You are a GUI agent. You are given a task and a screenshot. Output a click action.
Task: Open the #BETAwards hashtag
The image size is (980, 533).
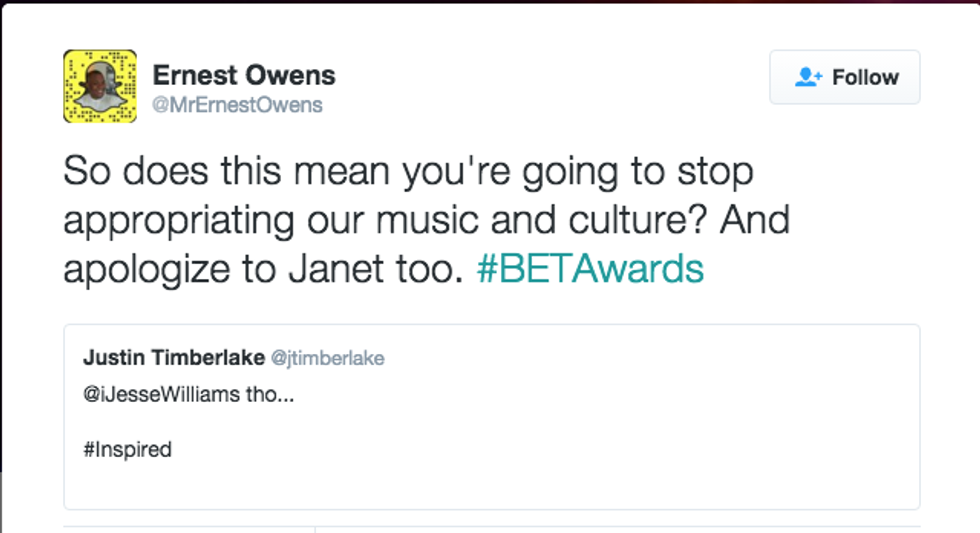coord(590,269)
